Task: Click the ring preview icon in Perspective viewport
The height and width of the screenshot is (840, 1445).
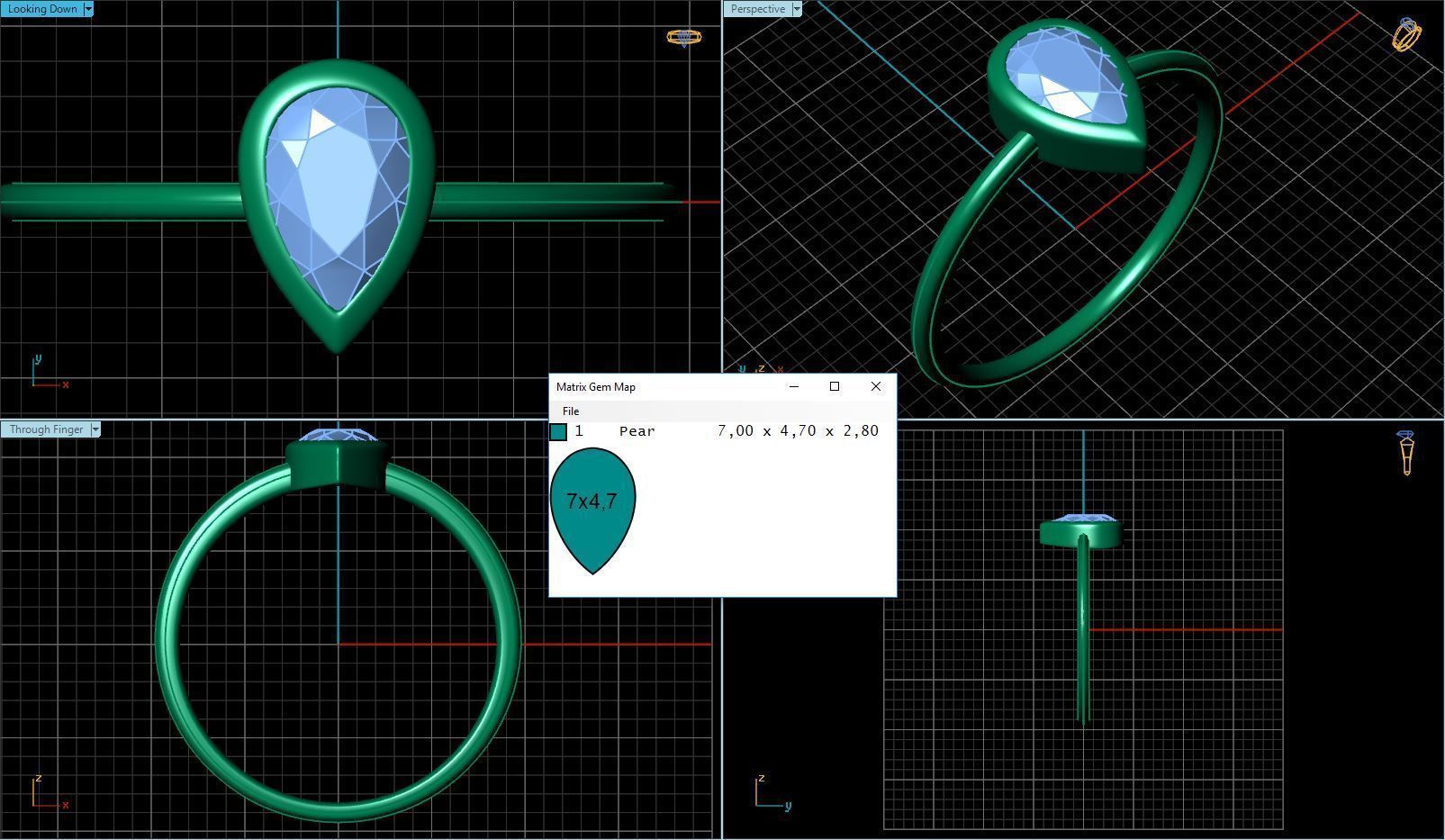Action: pos(1406,33)
